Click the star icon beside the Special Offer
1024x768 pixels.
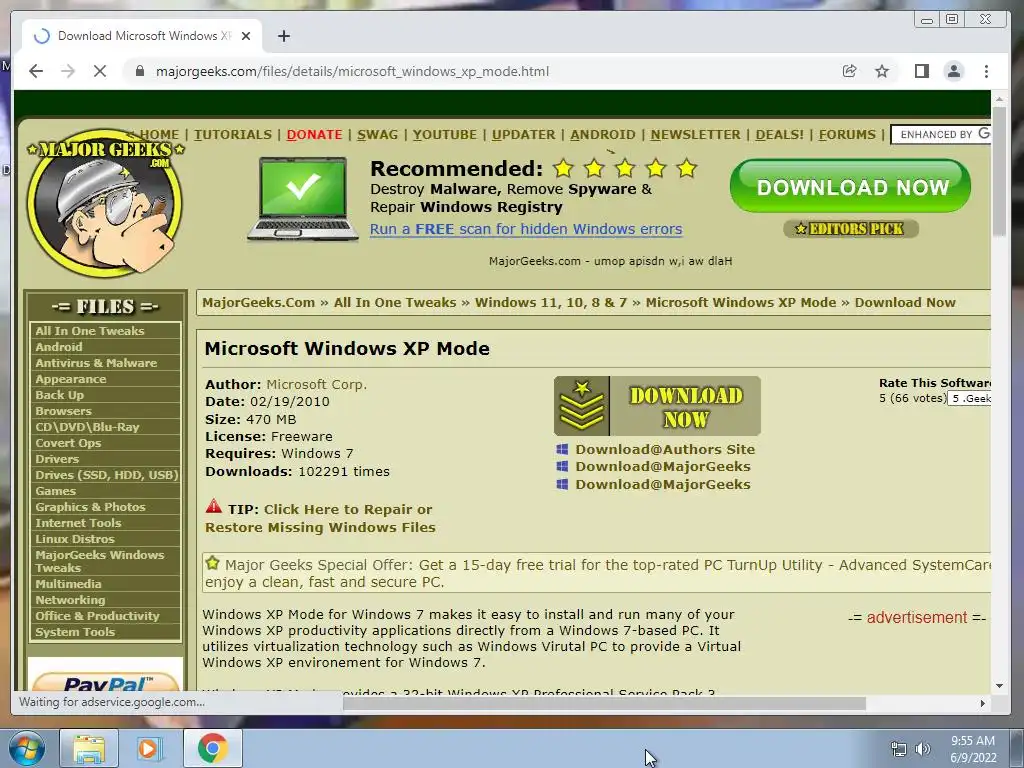[212, 562]
